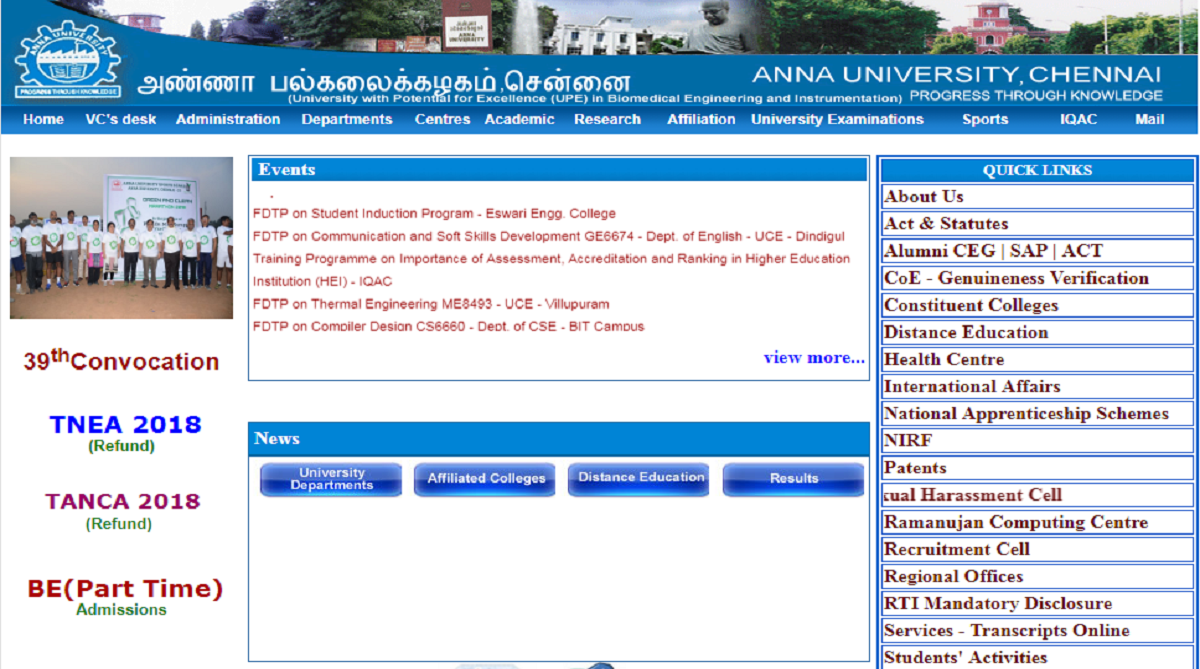The image size is (1200, 669).
Task: Open the TNEA 2018 Refund link
Action: pyautogui.click(x=125, y=433)
